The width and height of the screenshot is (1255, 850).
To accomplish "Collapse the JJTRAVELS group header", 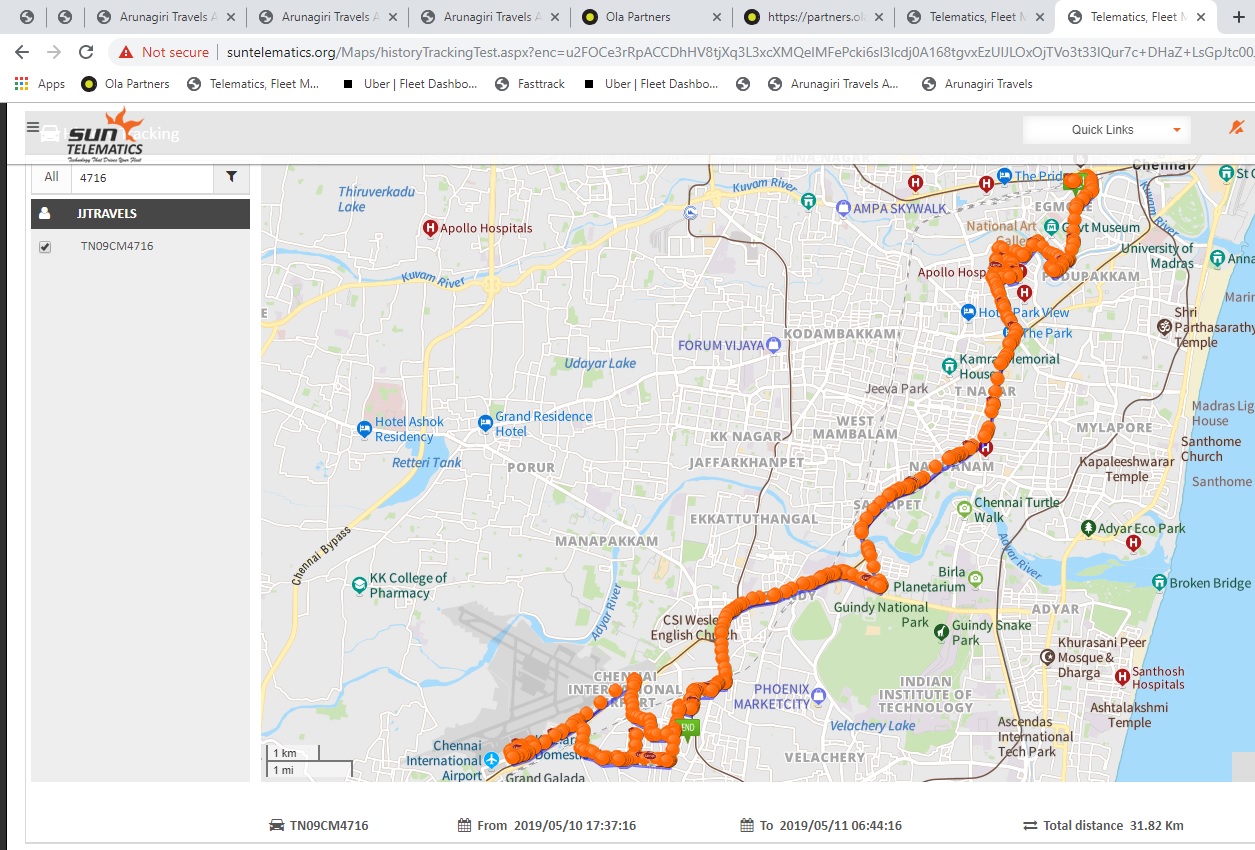I will coord(141,214).
